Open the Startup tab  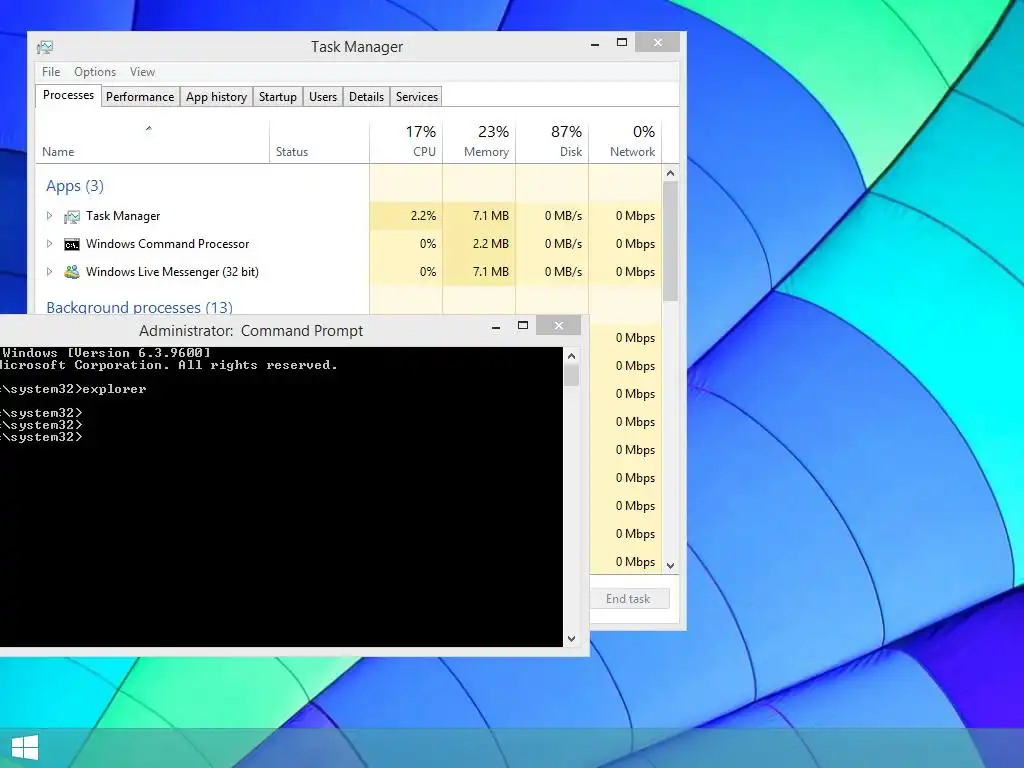click(x=278, y=97)
